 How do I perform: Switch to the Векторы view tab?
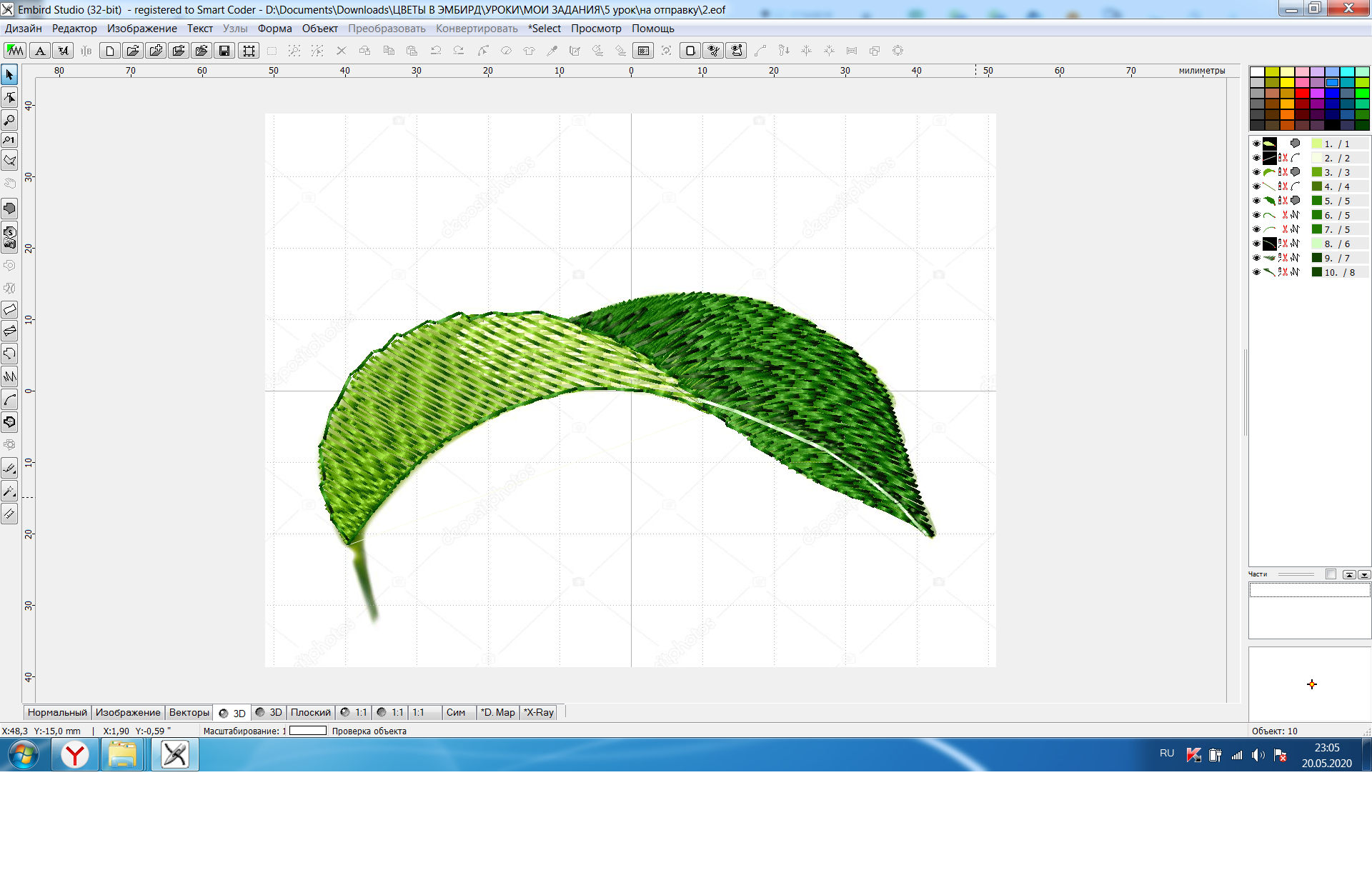(189, 712)
